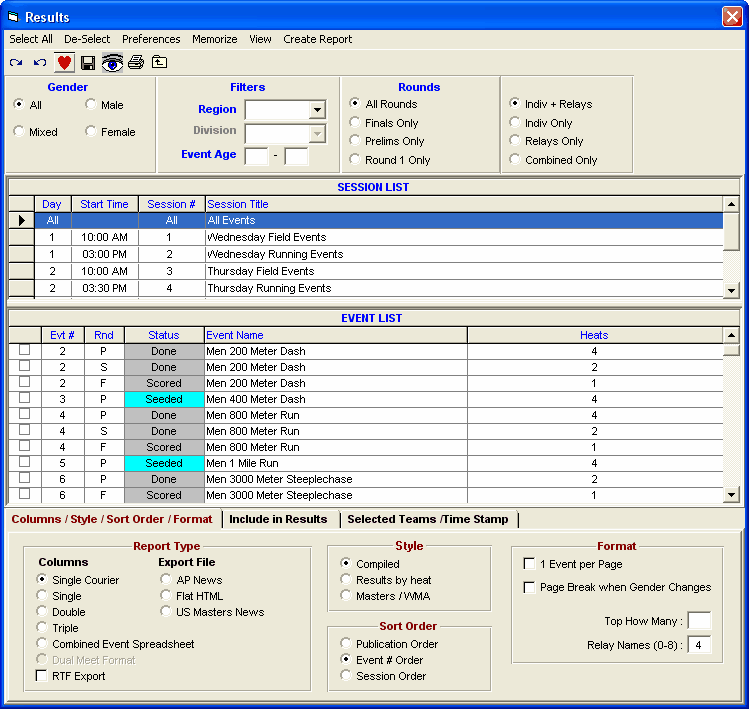Click session list scroll up arrow

coord(731,204)
